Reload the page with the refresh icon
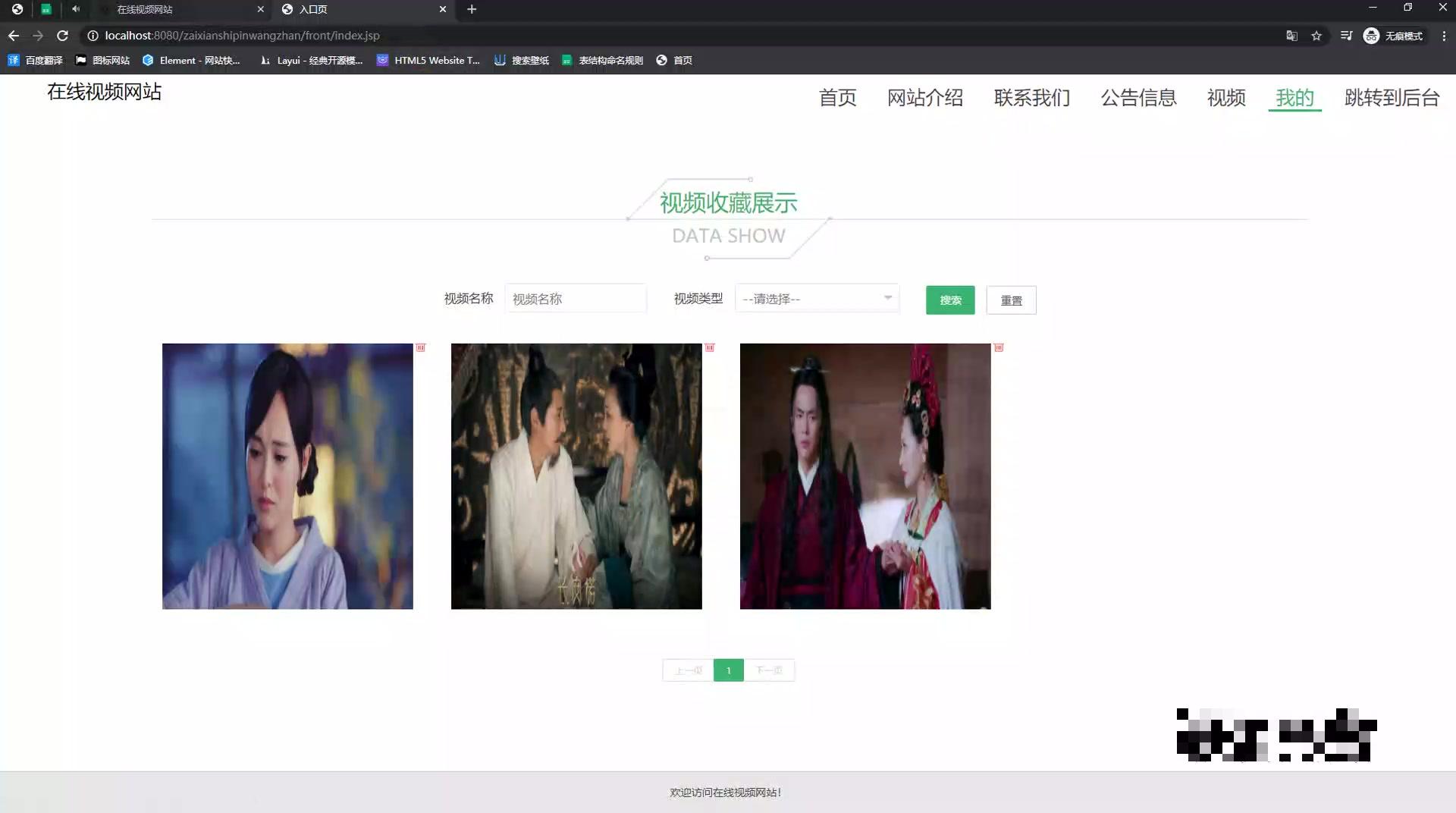This screenshot has width=1456, height=813. click(63, 36)
